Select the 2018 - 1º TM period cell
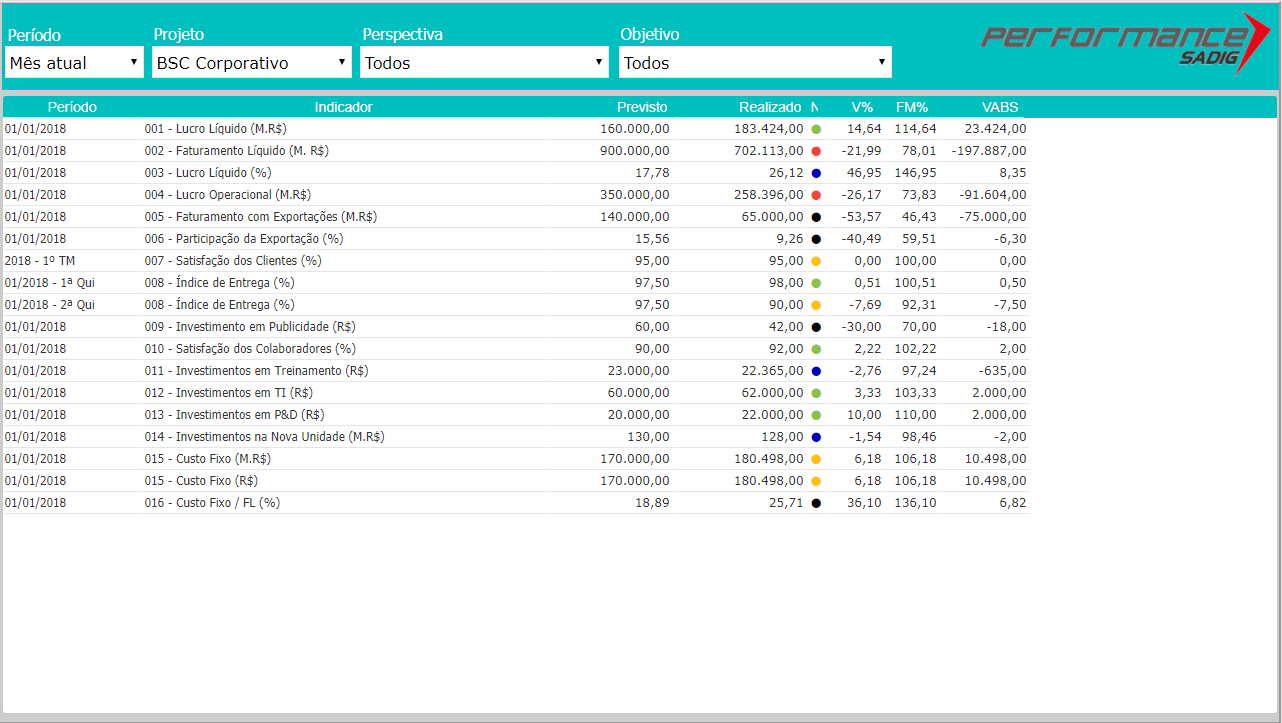Screen dimensions: 1282x723 [40, 261]
